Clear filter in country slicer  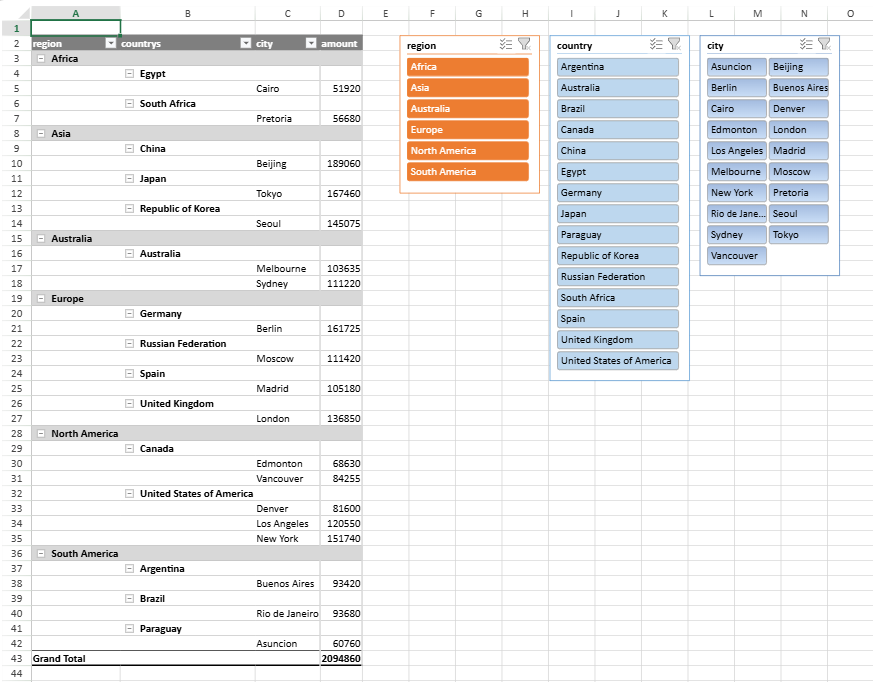[x=674, y=44]
